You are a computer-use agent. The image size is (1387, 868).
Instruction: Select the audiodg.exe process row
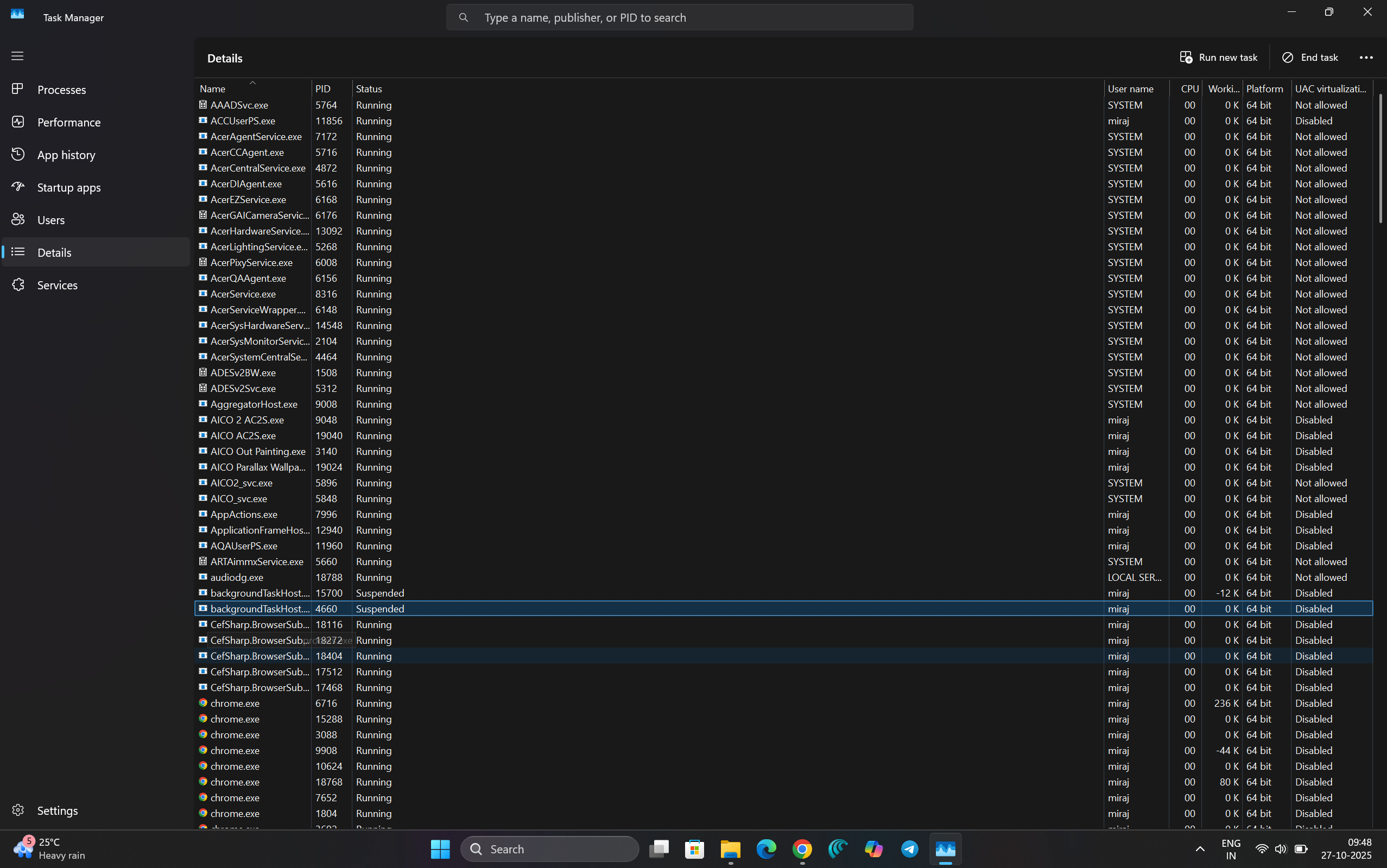[237, 577]
